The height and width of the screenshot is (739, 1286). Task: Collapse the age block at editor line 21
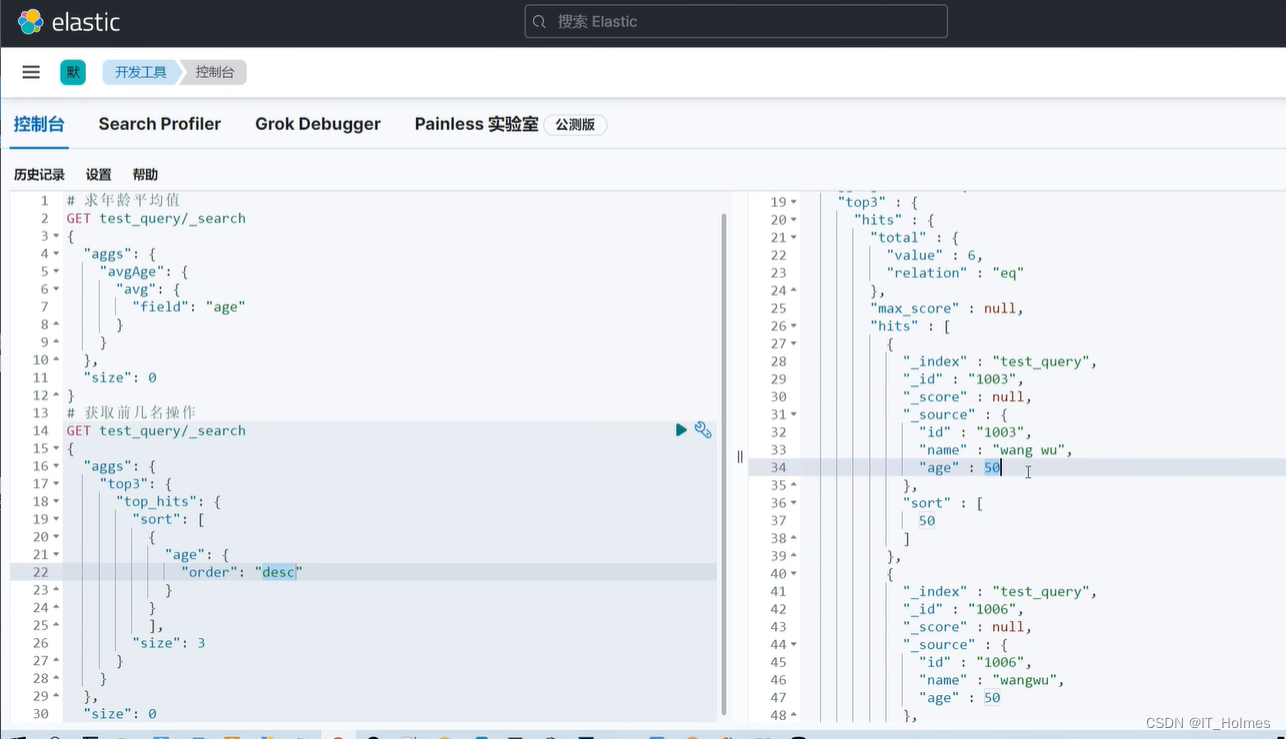coord(56,555)
